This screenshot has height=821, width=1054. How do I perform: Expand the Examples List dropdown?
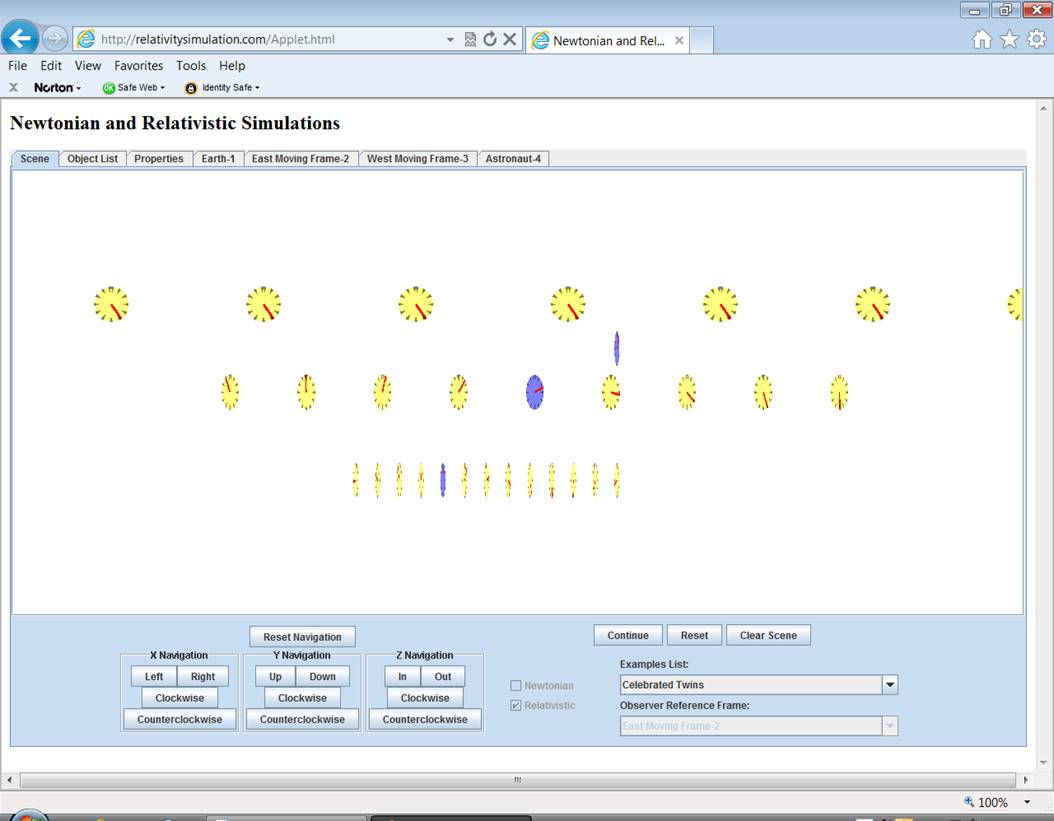889,685
